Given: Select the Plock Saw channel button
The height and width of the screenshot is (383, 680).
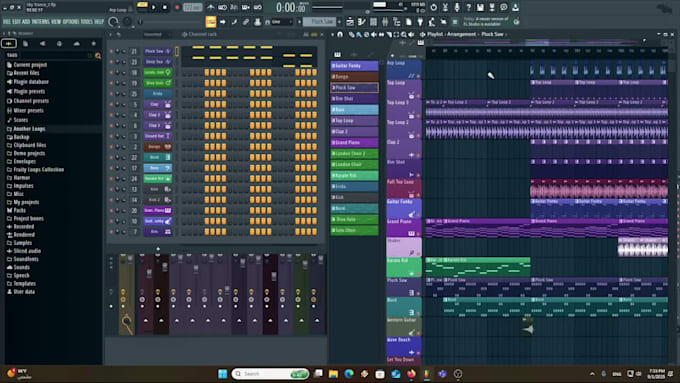Looking at the screenshot, I should [158, 51].
